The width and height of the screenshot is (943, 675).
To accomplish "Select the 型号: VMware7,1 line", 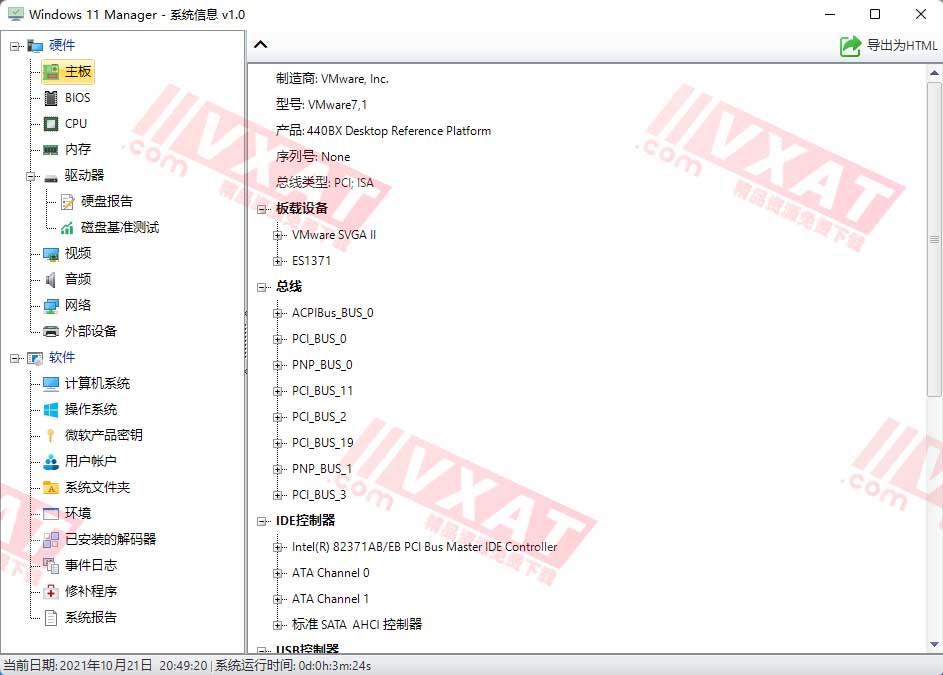I will pos(321,105).
